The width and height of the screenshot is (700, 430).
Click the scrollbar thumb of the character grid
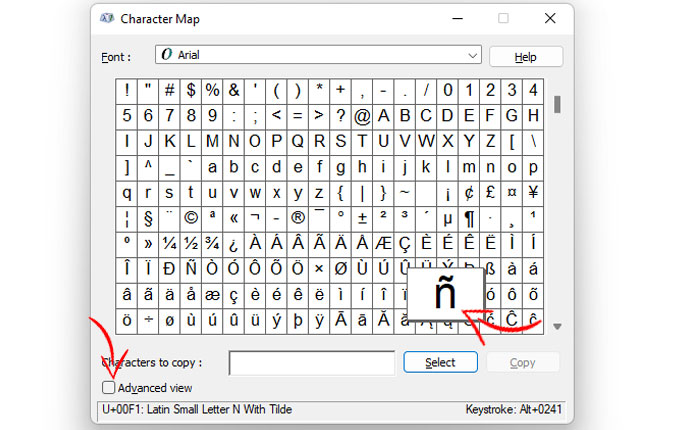pos(557,104)
